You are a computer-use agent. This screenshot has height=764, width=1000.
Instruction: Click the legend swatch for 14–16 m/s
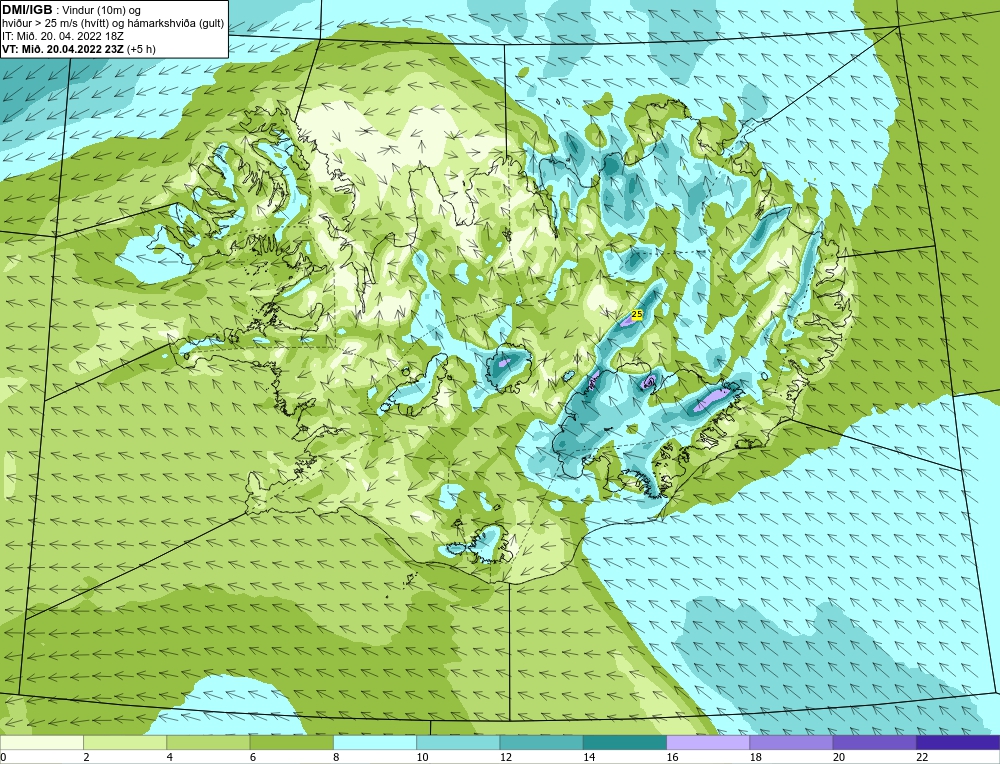tap(624, 743)
